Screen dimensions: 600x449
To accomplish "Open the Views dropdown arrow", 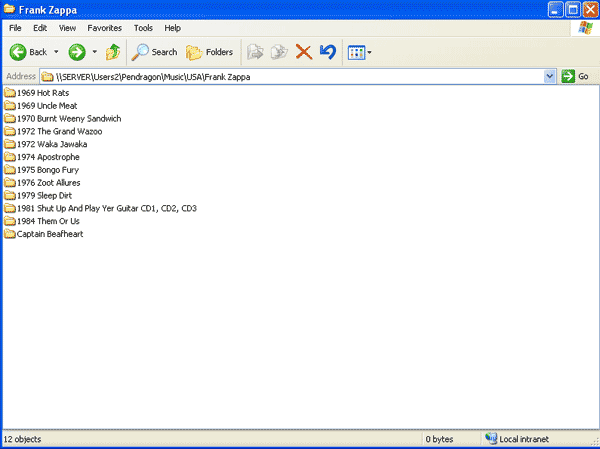I will (x=369, y=52).
